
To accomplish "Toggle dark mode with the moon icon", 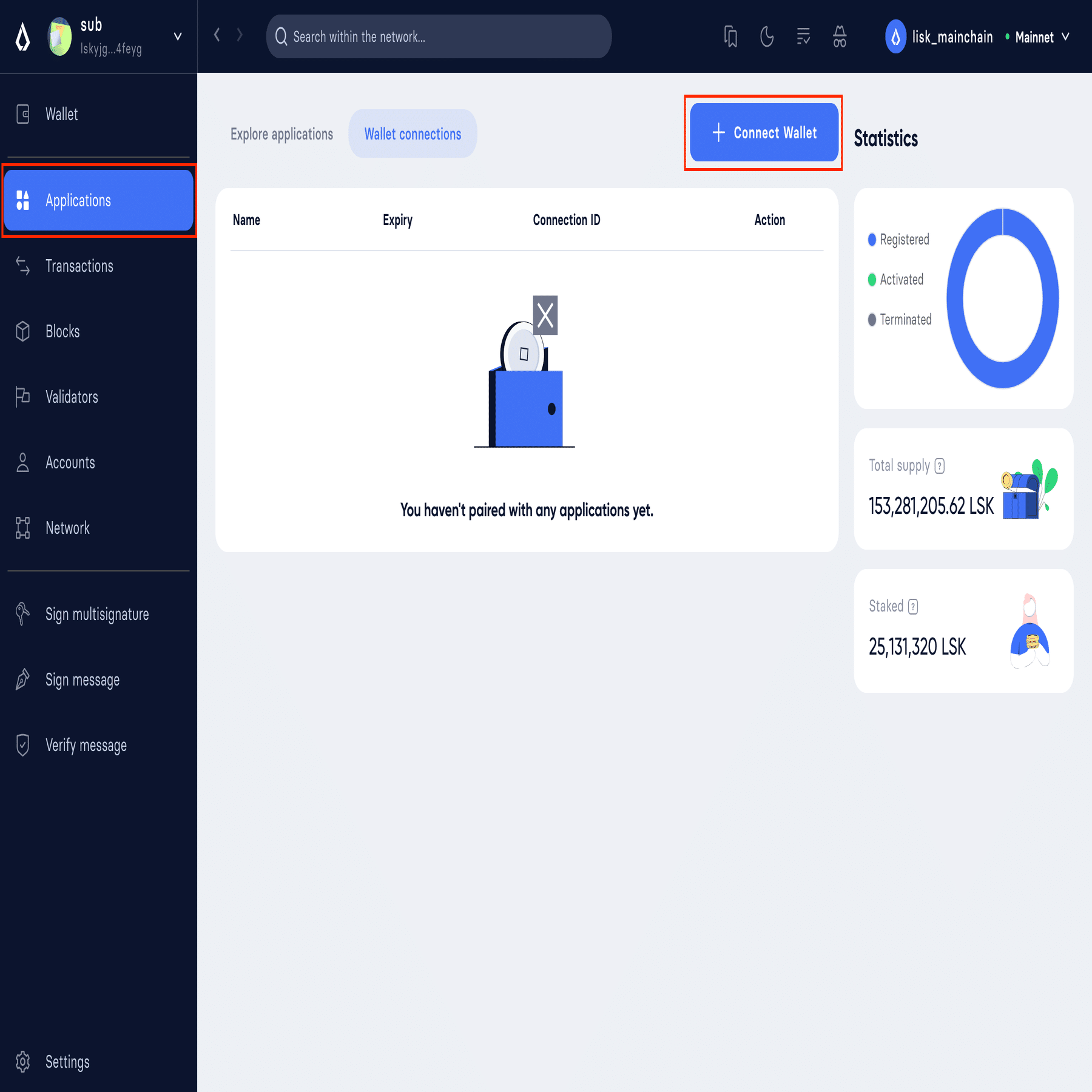I will tap(767, 36).
